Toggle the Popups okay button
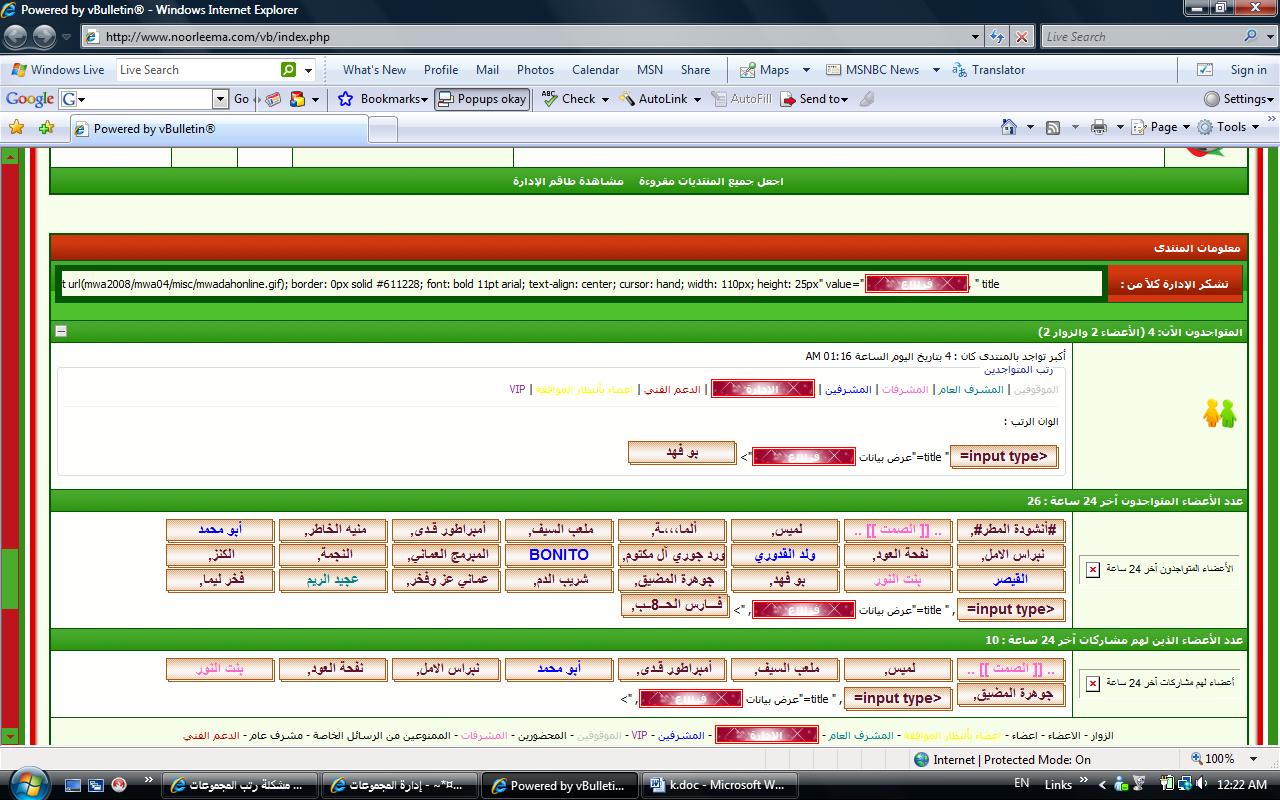 (x=481, y=99)
